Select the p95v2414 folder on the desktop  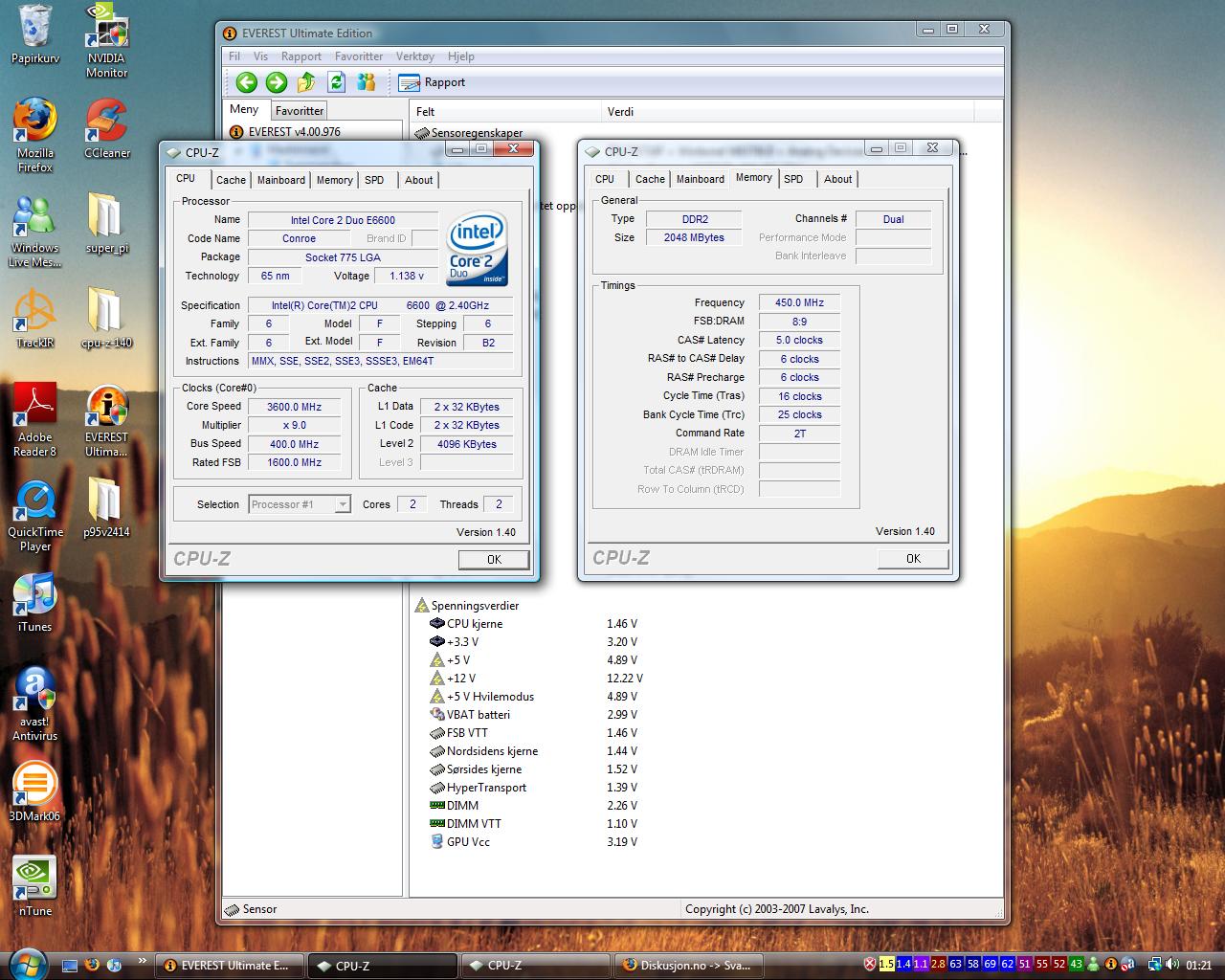tap(106, 508)
